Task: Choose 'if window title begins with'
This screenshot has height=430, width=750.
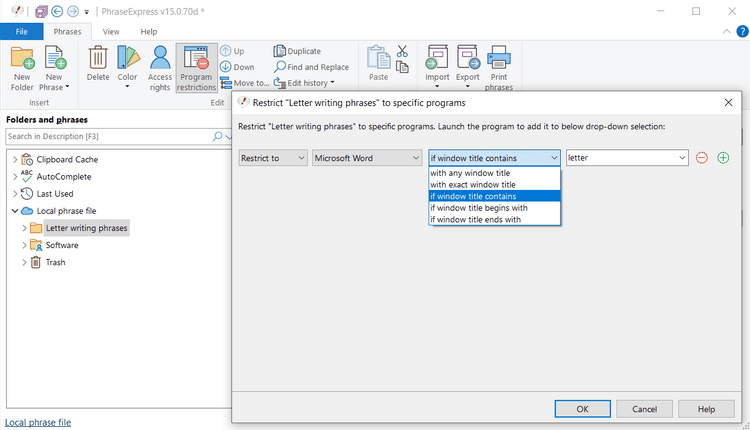Action: (478, 208)
